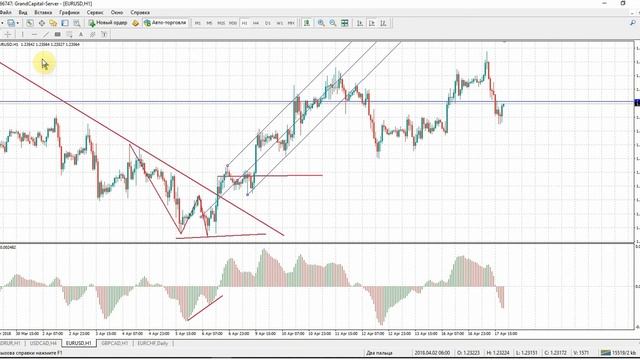Switch chart to D1 timeframe
Screen dimensions: 640x360
268,23
